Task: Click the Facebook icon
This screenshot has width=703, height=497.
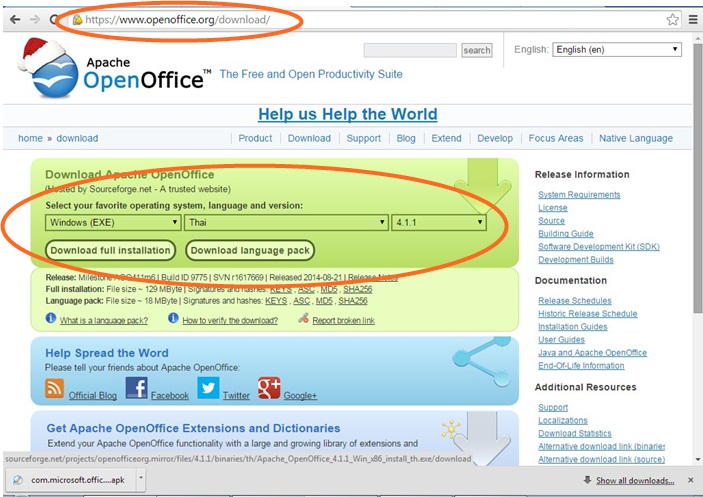Action: point(136,388)
